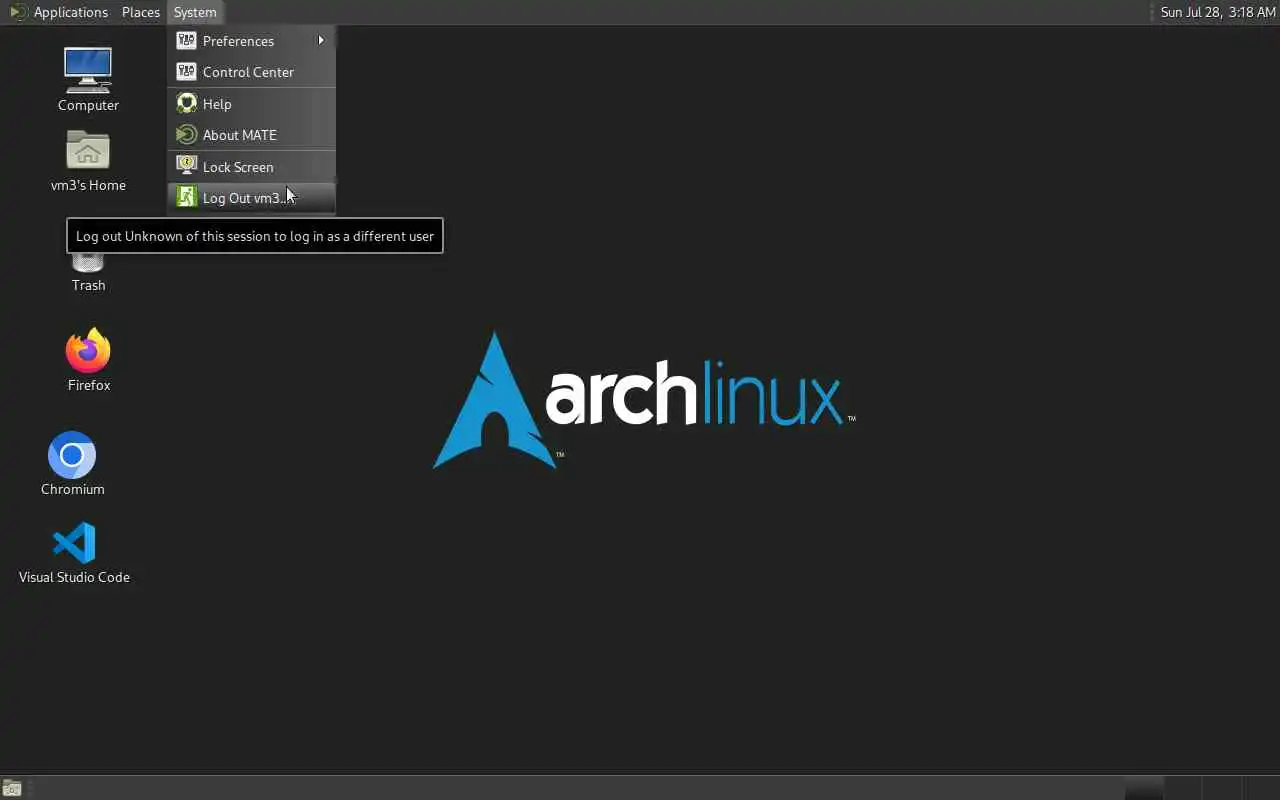Select Lock Screen menu entry
Image resolution: width=1280 pixels, height=800 pixels.
coord(251,167)
